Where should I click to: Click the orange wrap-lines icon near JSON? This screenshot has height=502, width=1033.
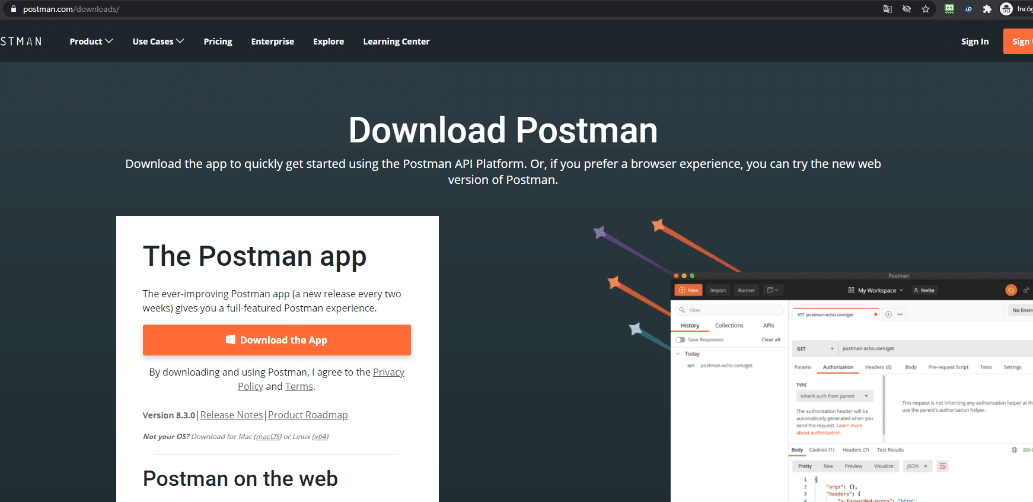(x=943, y=466)
